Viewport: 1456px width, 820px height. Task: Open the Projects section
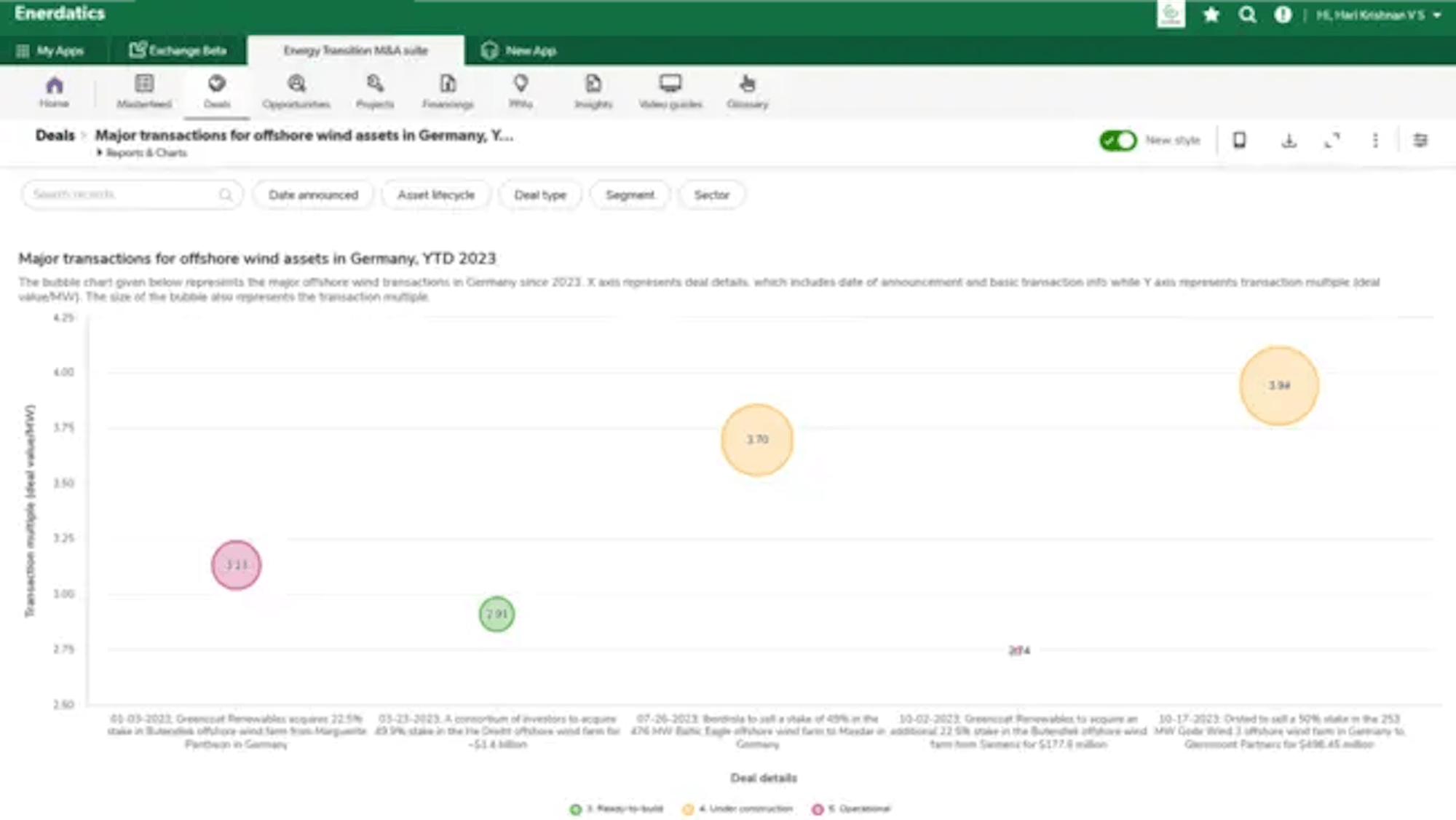[375, 92]
